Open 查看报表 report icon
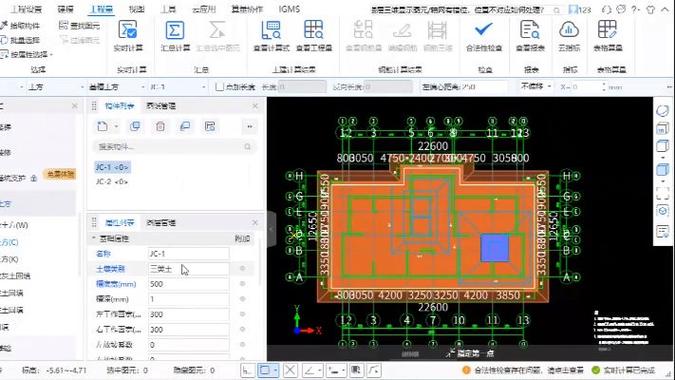675x380 pixels. 530,37
